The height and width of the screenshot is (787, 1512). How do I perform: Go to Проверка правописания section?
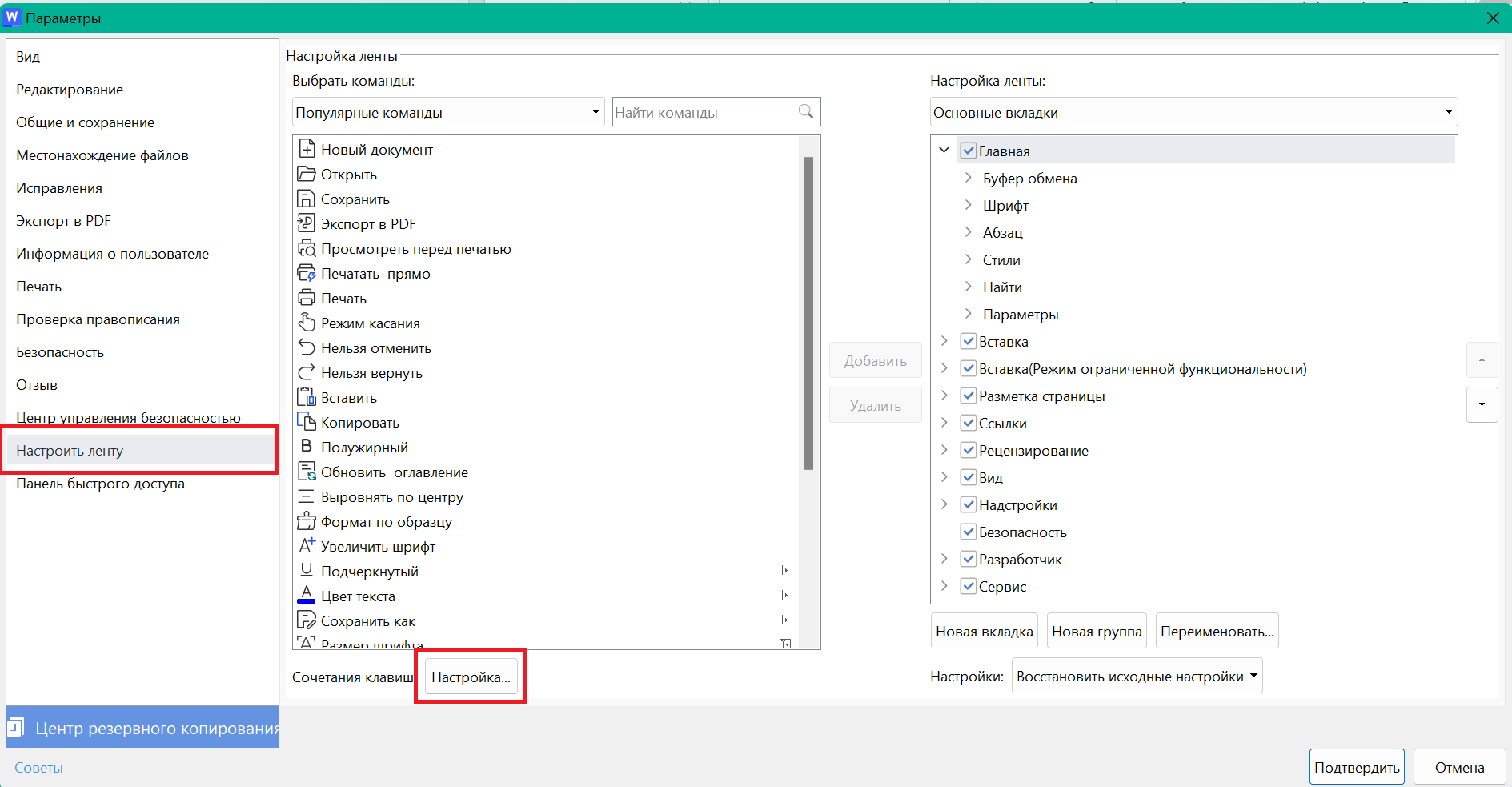click(x=142, y=319)
